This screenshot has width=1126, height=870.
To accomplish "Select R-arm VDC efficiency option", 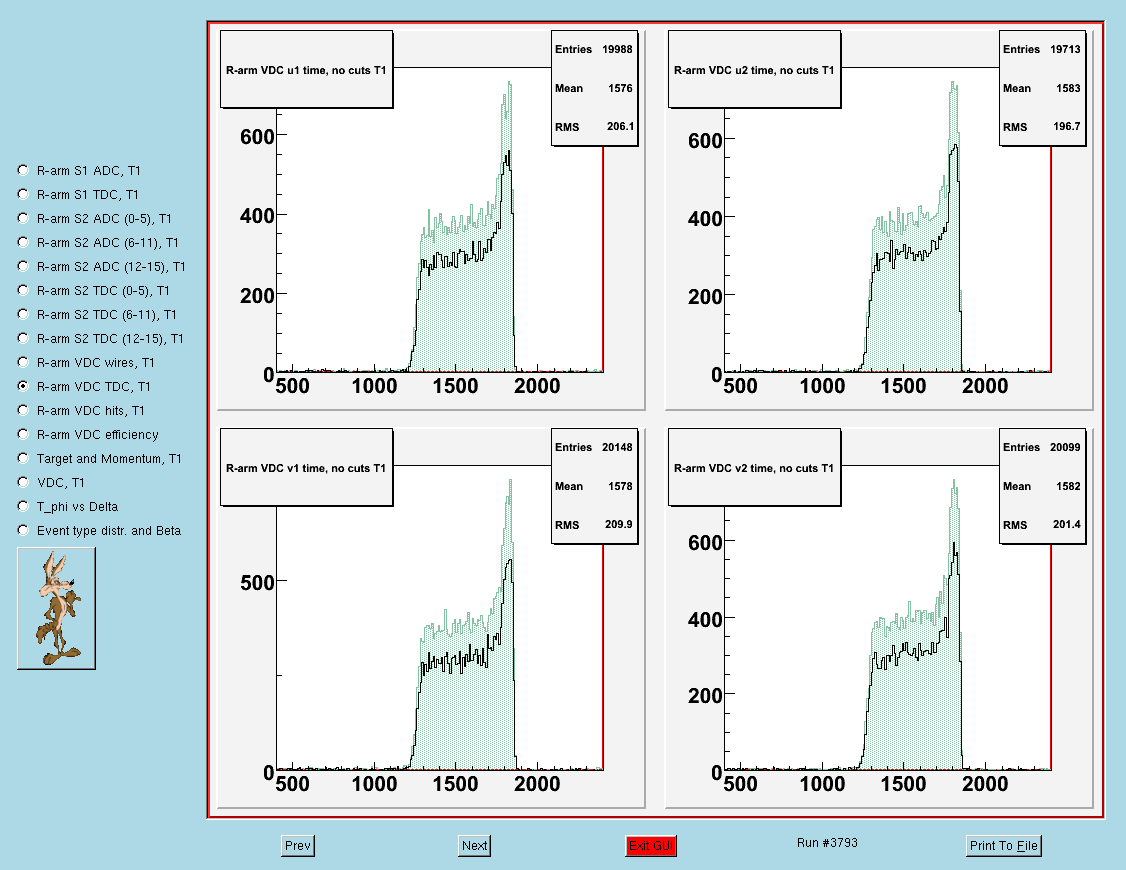I will 23,434.
